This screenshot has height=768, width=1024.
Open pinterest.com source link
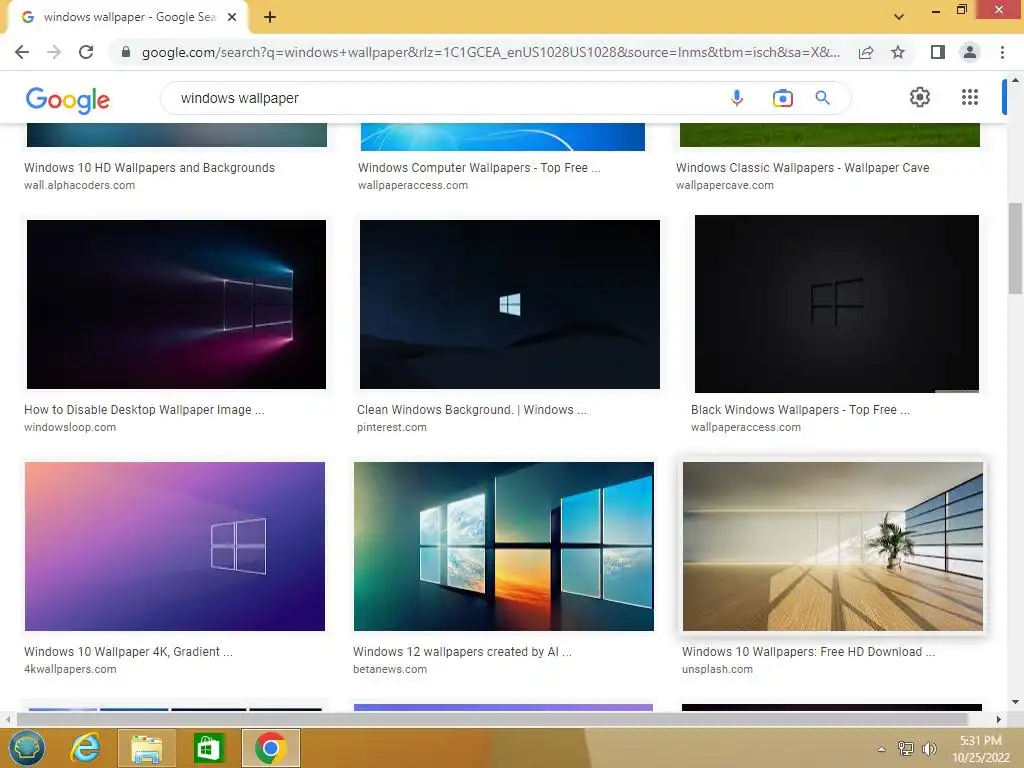(392, 428)
